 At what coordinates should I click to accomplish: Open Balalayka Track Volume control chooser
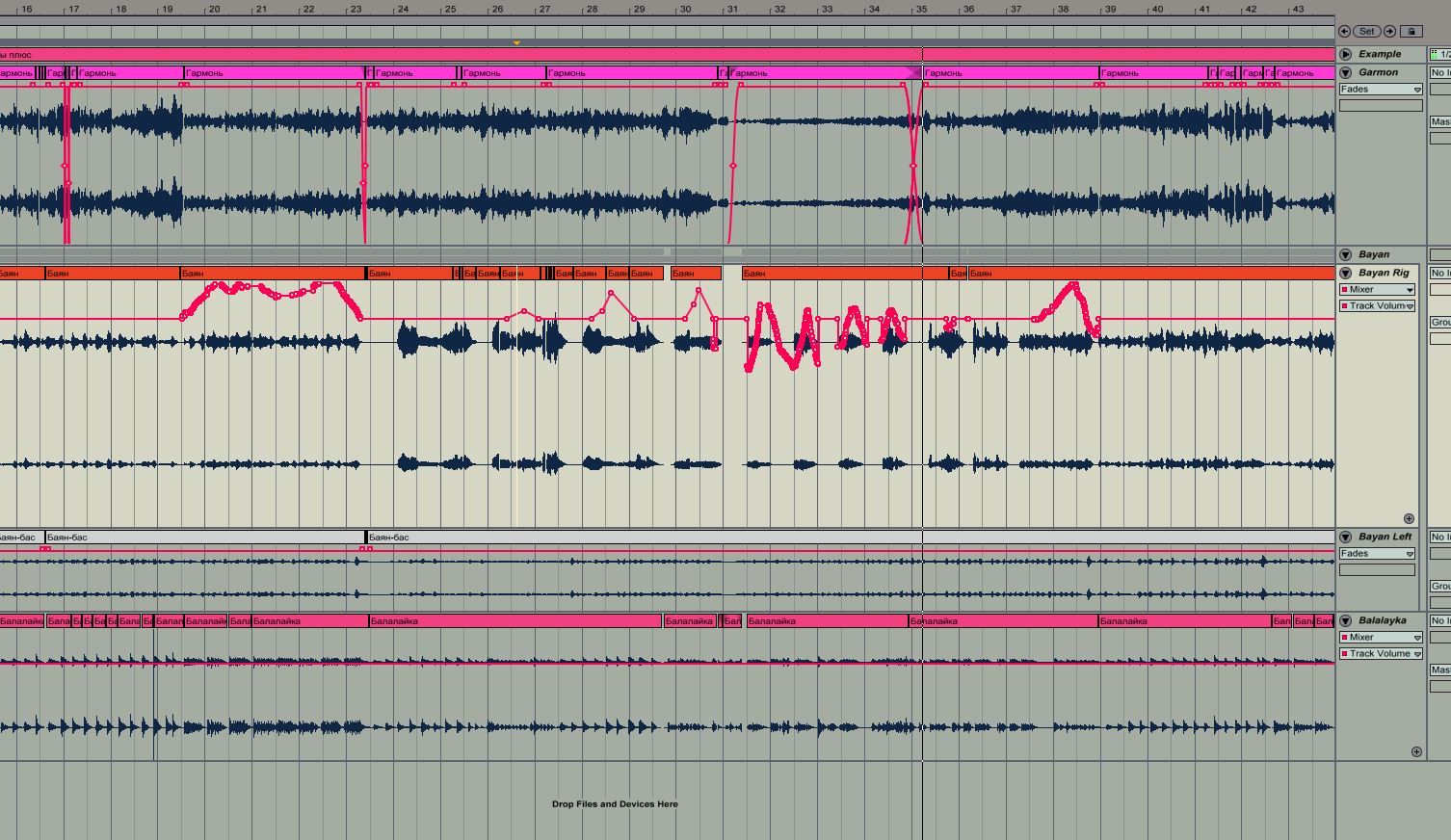[1381, 654]
